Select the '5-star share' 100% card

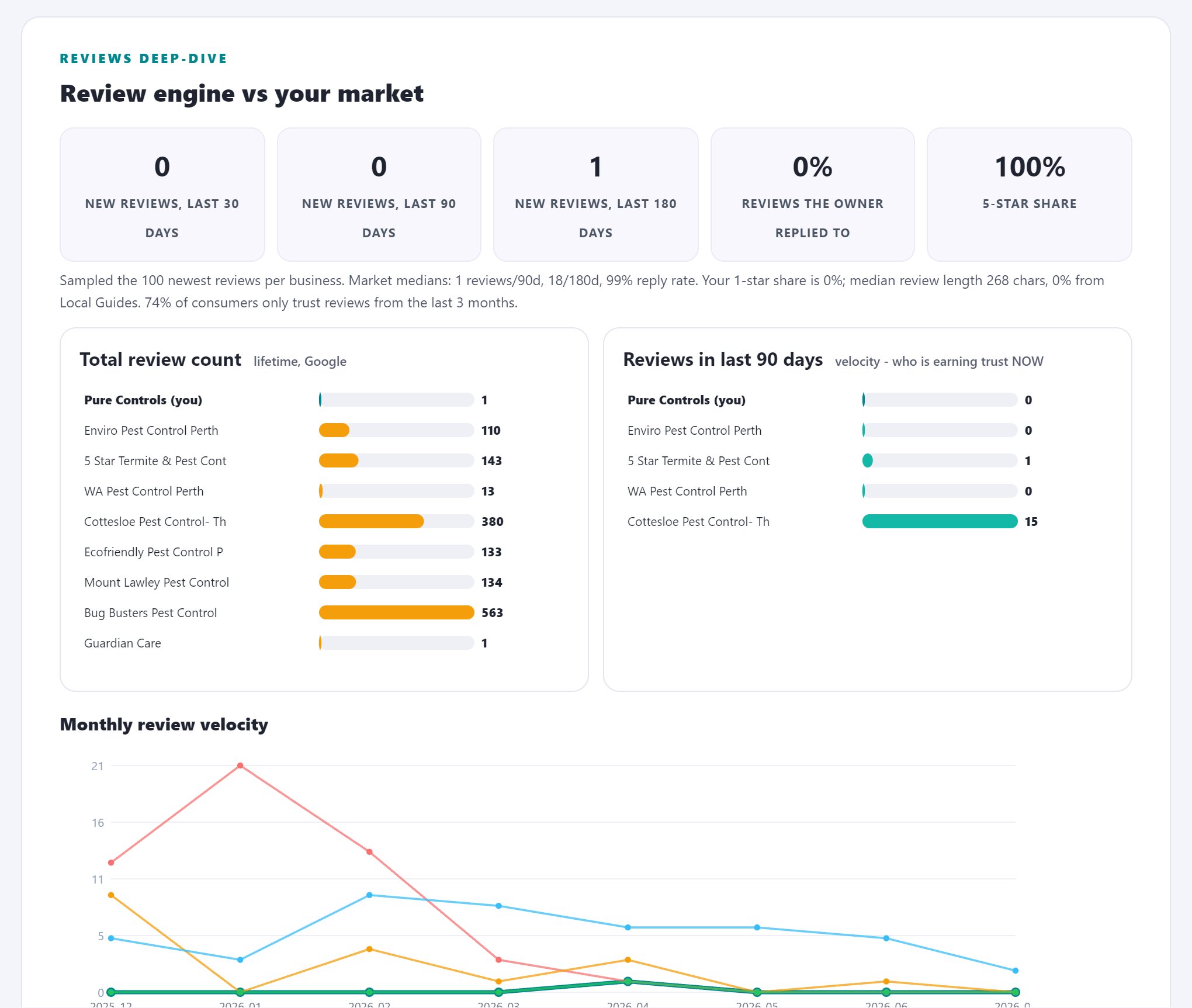point(1030,195)
